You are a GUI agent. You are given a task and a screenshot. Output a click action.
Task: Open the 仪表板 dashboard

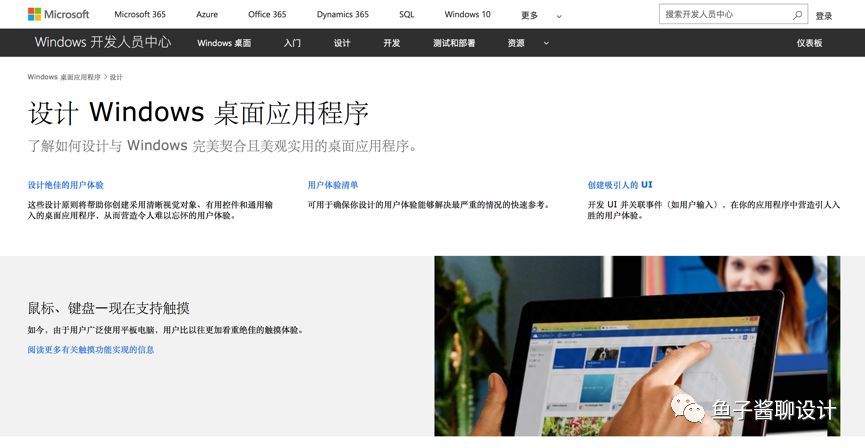(809, 43)
